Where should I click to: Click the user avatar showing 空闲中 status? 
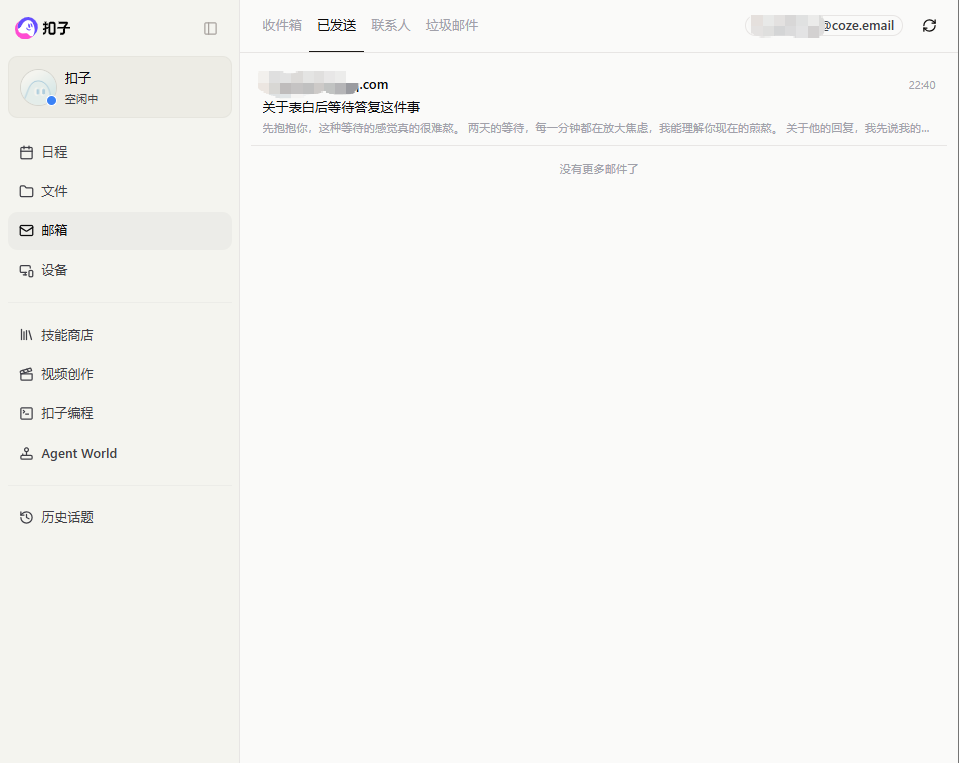38,87
